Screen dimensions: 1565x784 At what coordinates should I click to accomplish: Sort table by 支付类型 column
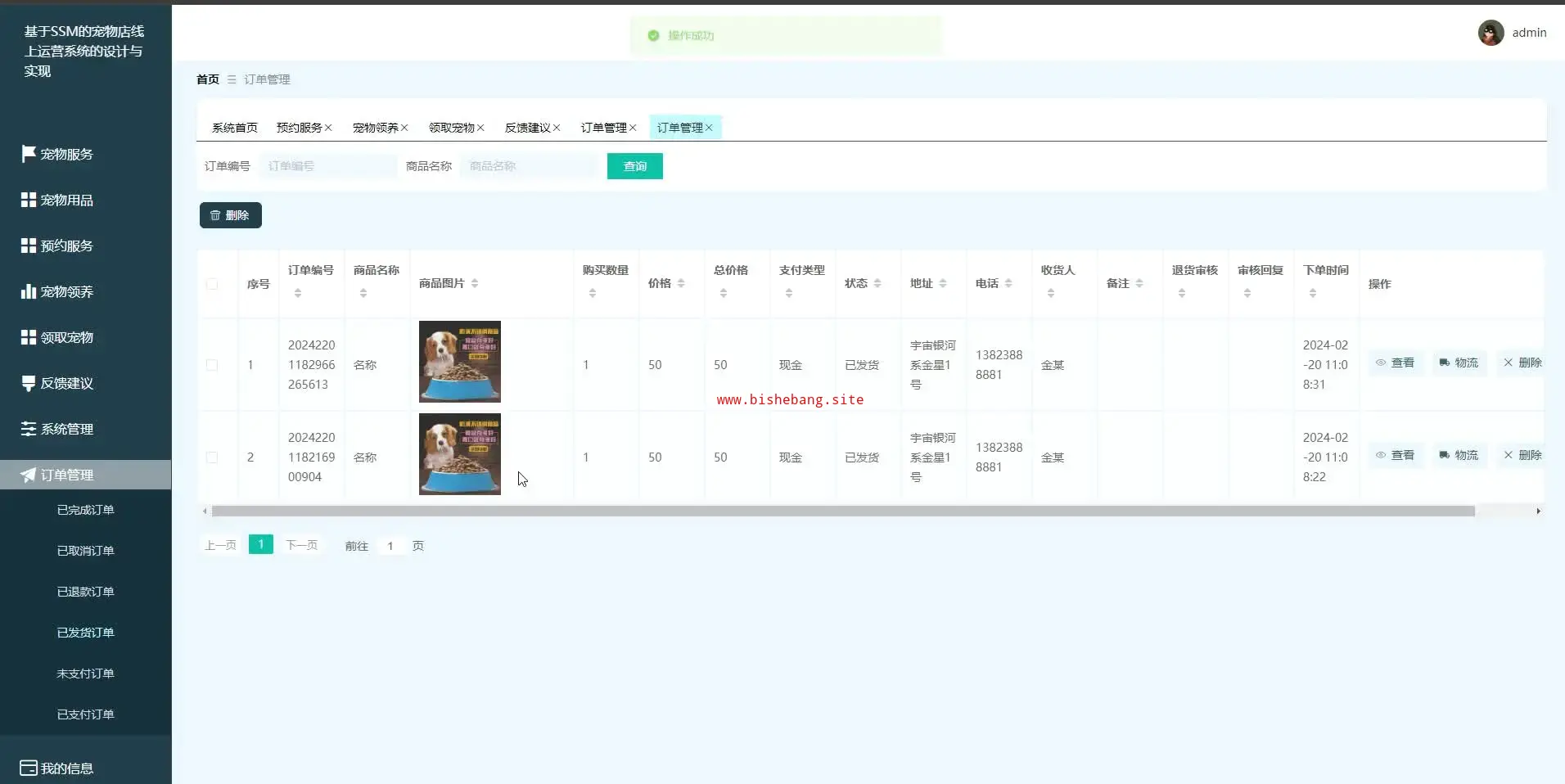point(789,293)
